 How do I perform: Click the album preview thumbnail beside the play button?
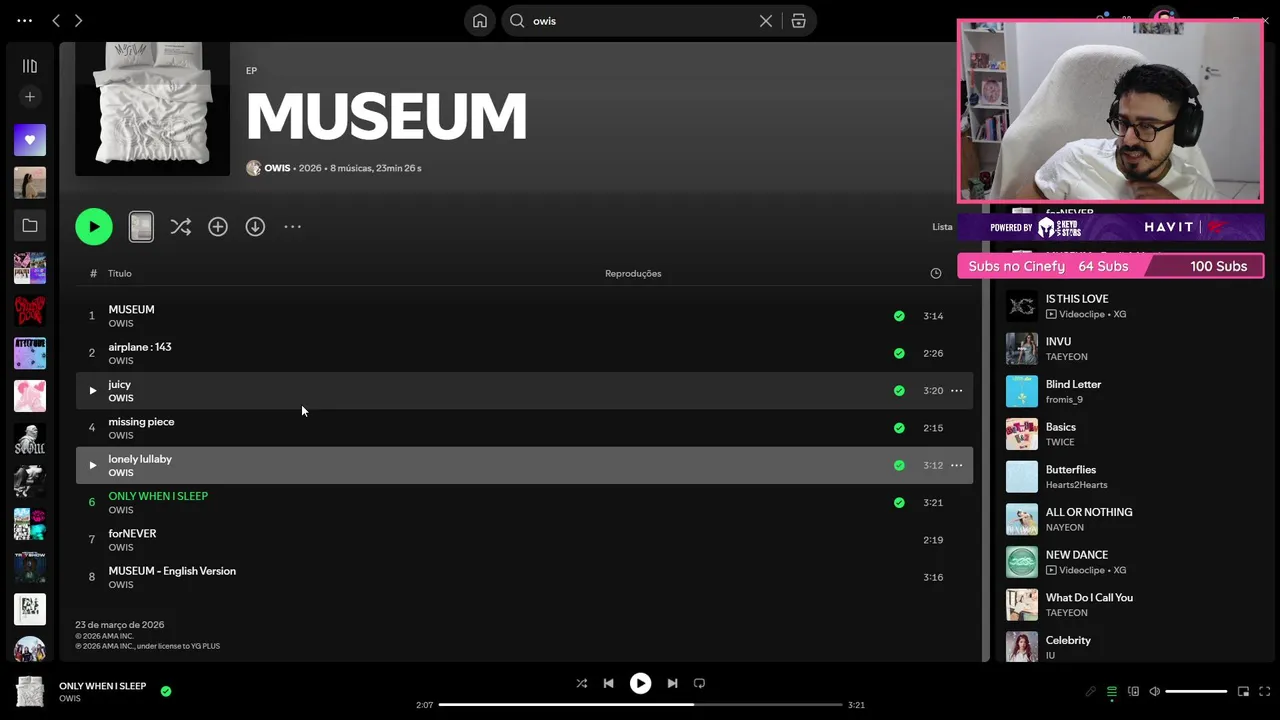tap(141, 227)
